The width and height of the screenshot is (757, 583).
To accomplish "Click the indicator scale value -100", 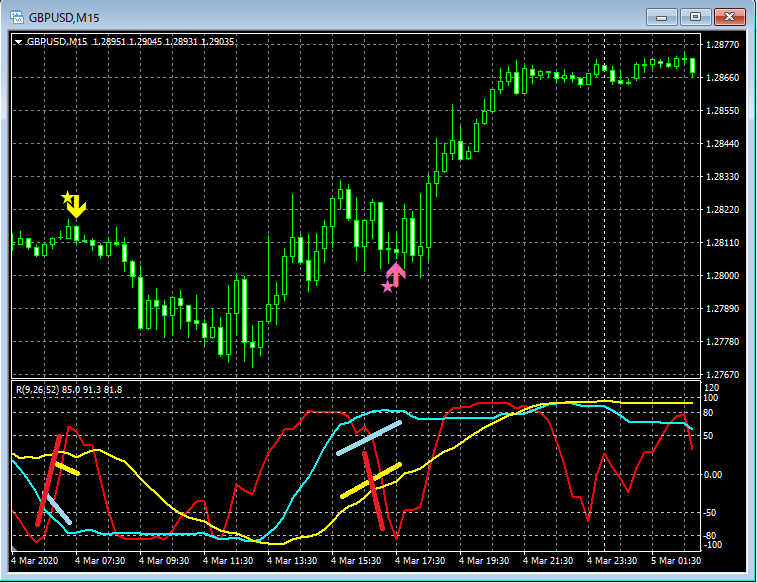I will pyautogui.click(x=713, y=545).
